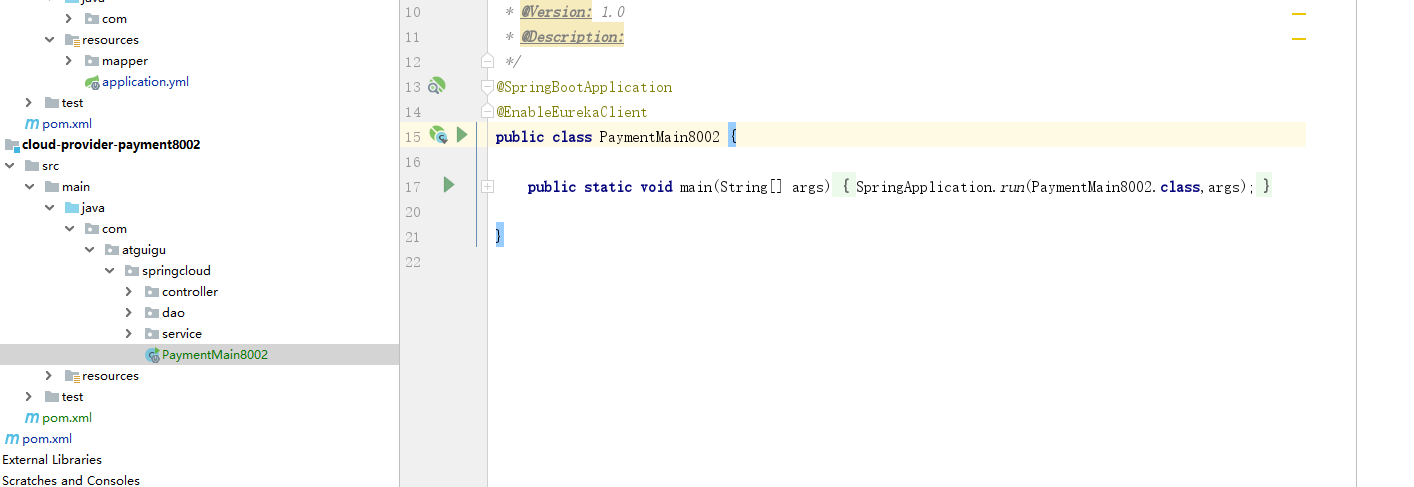1414x487 pixels.
Task: Toggle fold marker beside @SpringBootApplication
Action: 487,86
